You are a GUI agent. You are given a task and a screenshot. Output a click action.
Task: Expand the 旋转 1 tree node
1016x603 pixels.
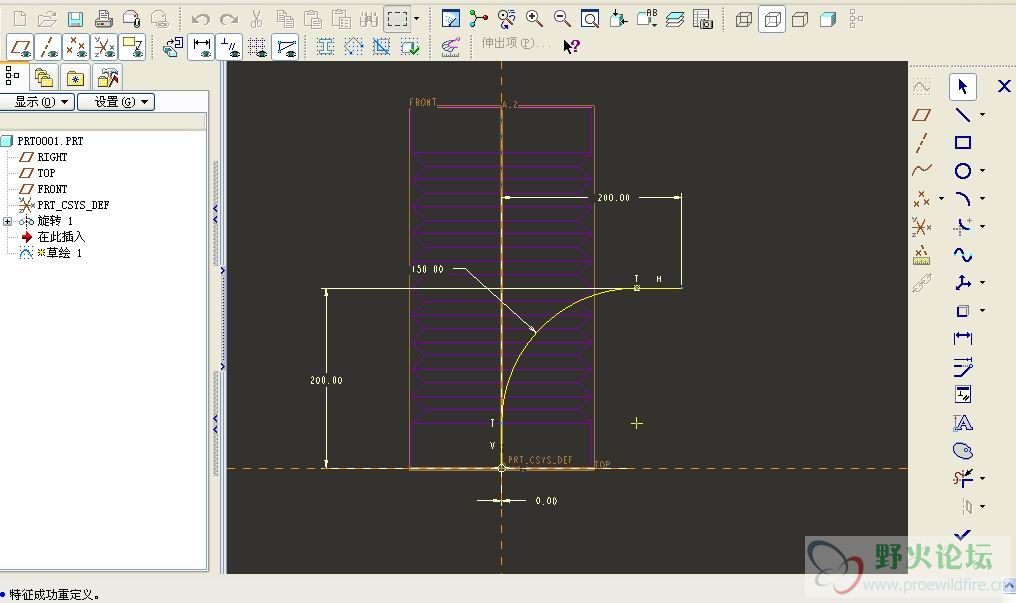[x=8, y=222]
